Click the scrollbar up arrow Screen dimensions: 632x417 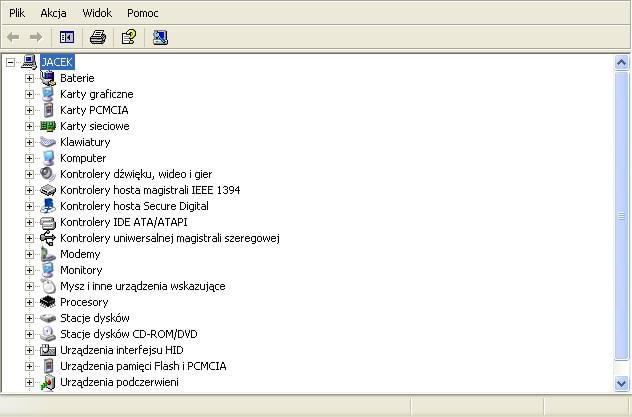click(x=622, y=63)
